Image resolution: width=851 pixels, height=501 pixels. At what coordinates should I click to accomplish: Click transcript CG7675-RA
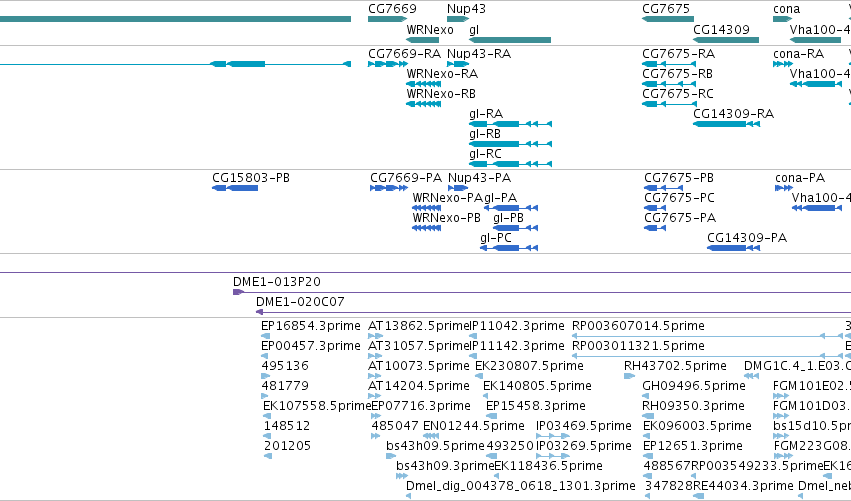click(x=678, y=54)
